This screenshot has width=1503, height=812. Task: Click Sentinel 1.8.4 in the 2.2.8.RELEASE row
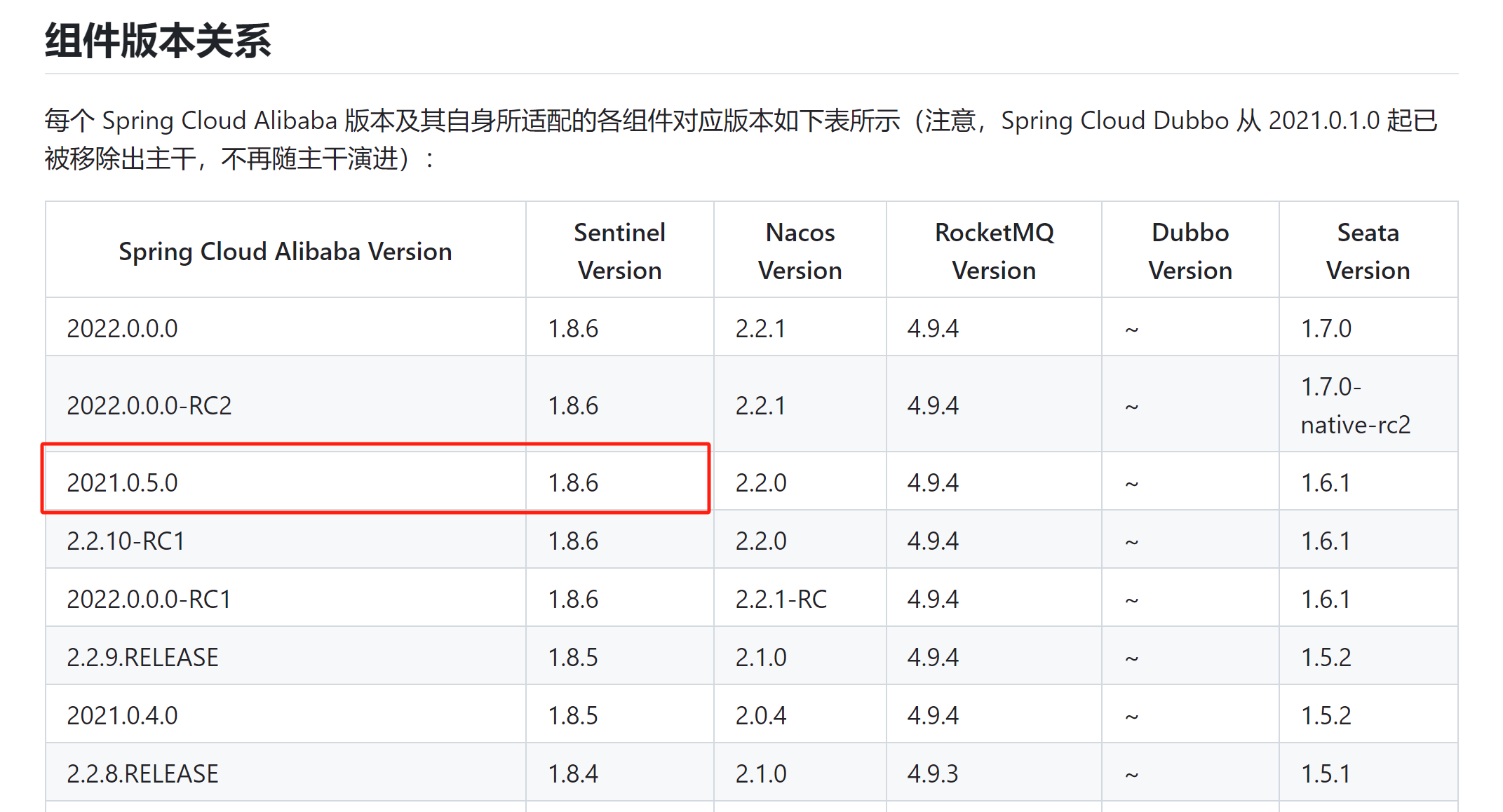pos(620,773)
